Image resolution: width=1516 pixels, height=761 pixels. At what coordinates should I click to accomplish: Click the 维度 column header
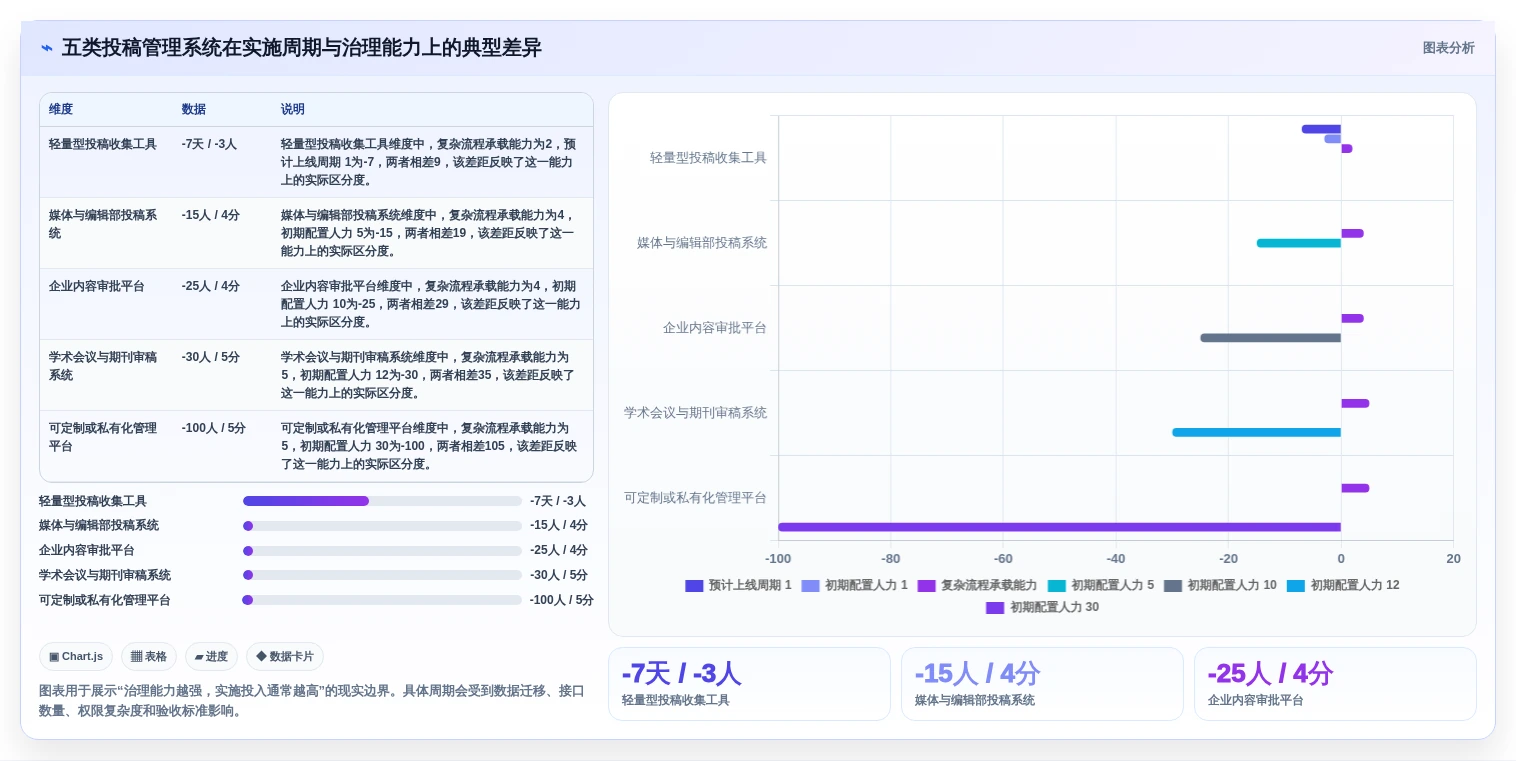(61, 109)
